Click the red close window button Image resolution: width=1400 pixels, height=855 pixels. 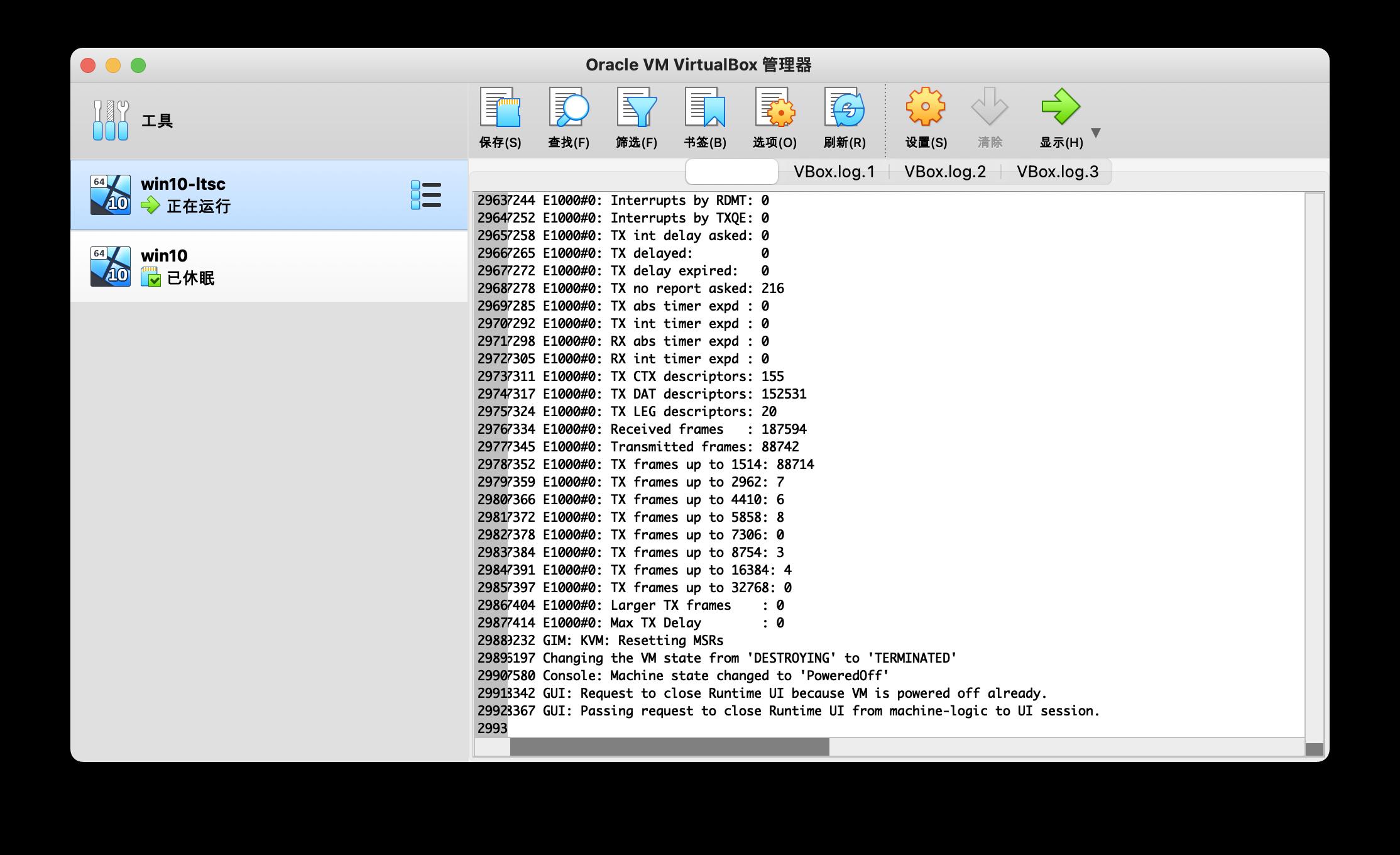(x=88, y=65)
